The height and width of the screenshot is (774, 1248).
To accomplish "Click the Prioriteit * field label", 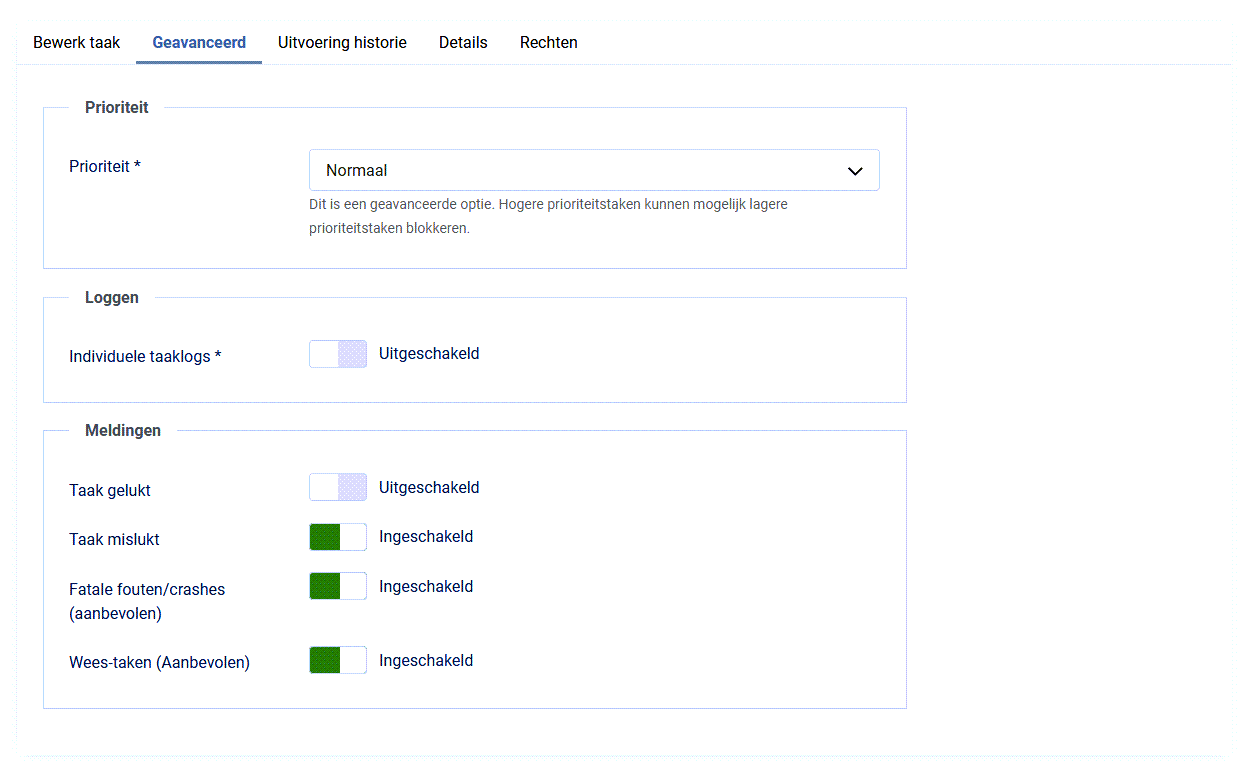I will point(105,167).
